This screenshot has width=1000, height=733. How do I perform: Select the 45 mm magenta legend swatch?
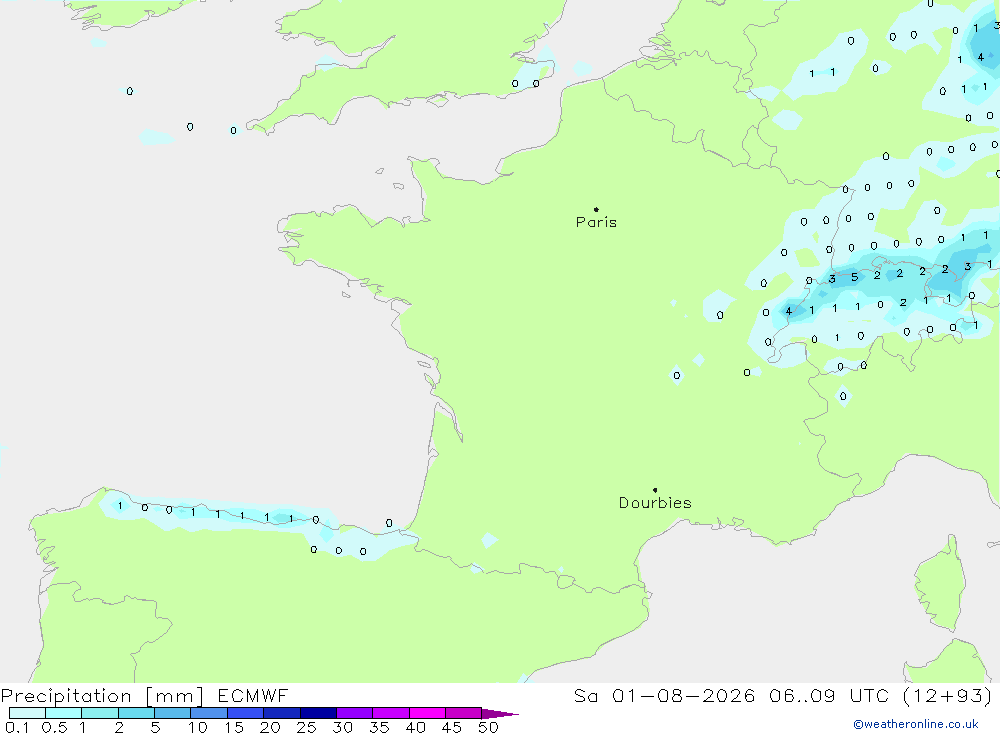click(x=463, y=713)
